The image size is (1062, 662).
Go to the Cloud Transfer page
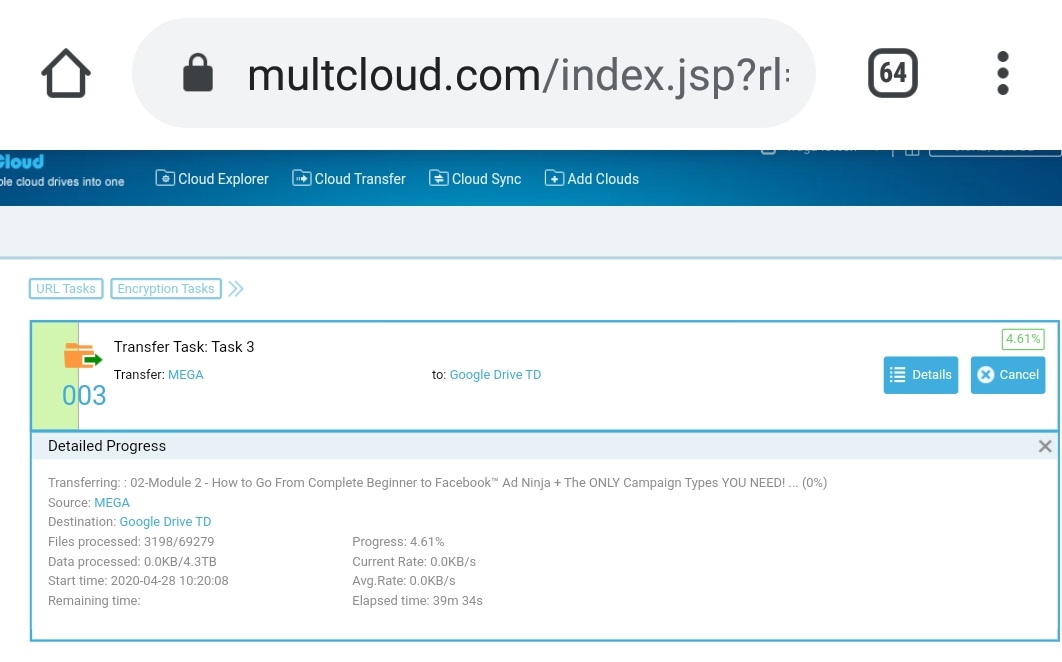tap(349, 179)
